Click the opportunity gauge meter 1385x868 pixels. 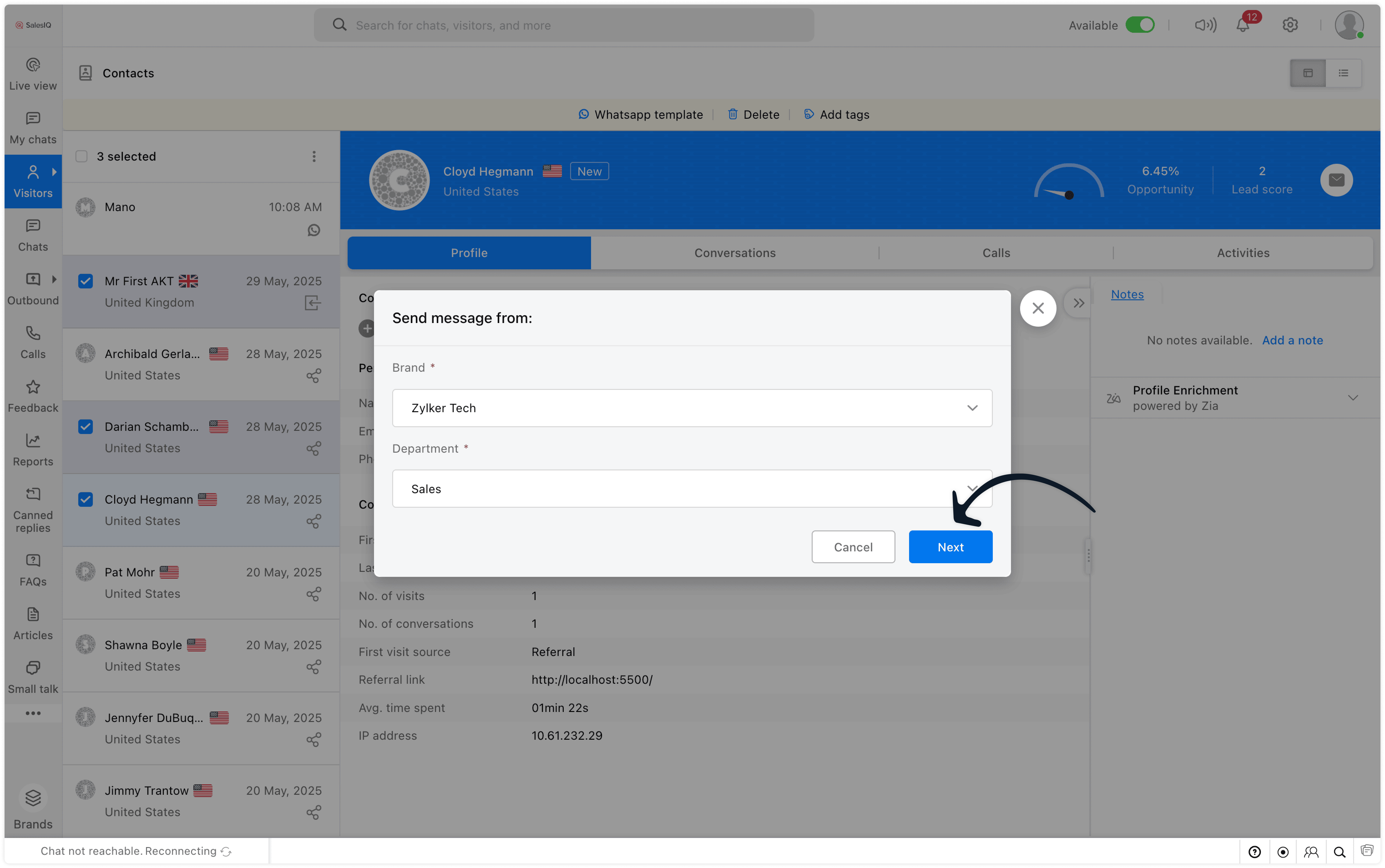(1069, 183)
